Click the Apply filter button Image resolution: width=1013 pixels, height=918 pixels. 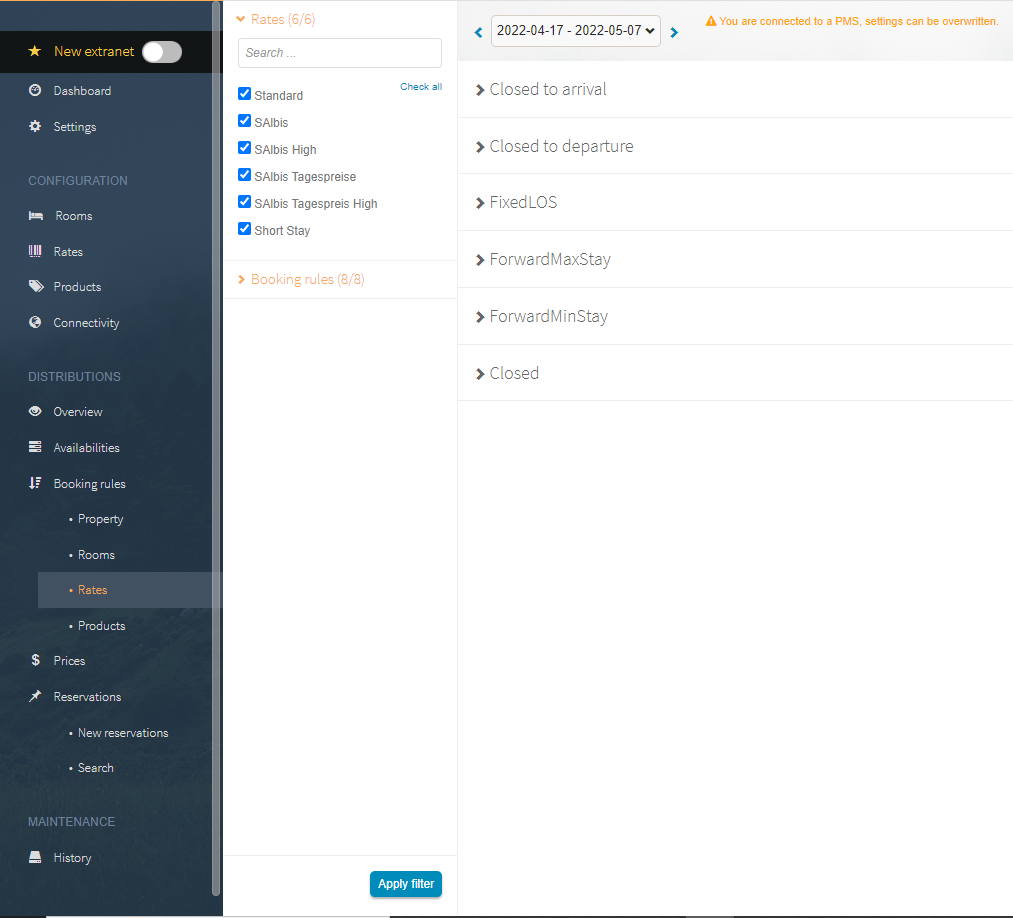tap(405, 884)
